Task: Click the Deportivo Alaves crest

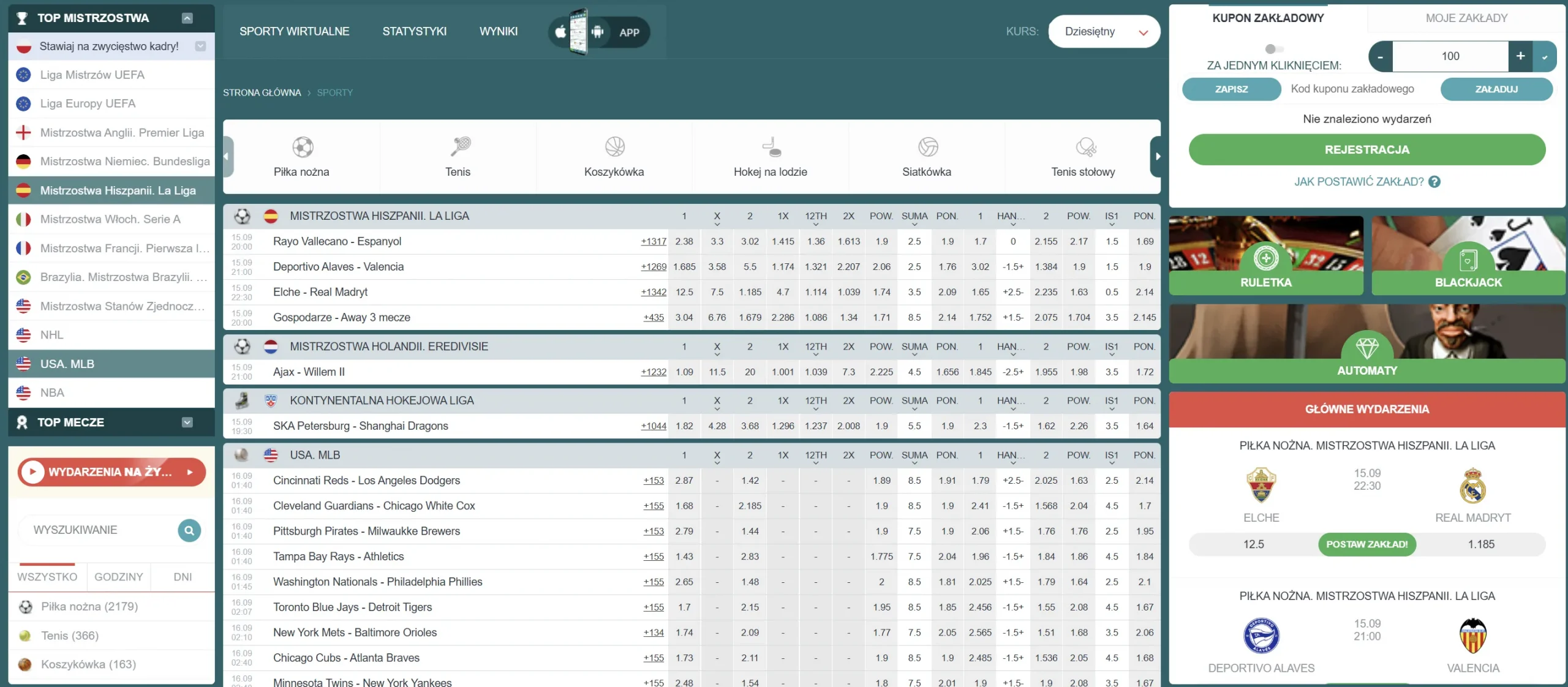Action: 1261,636
